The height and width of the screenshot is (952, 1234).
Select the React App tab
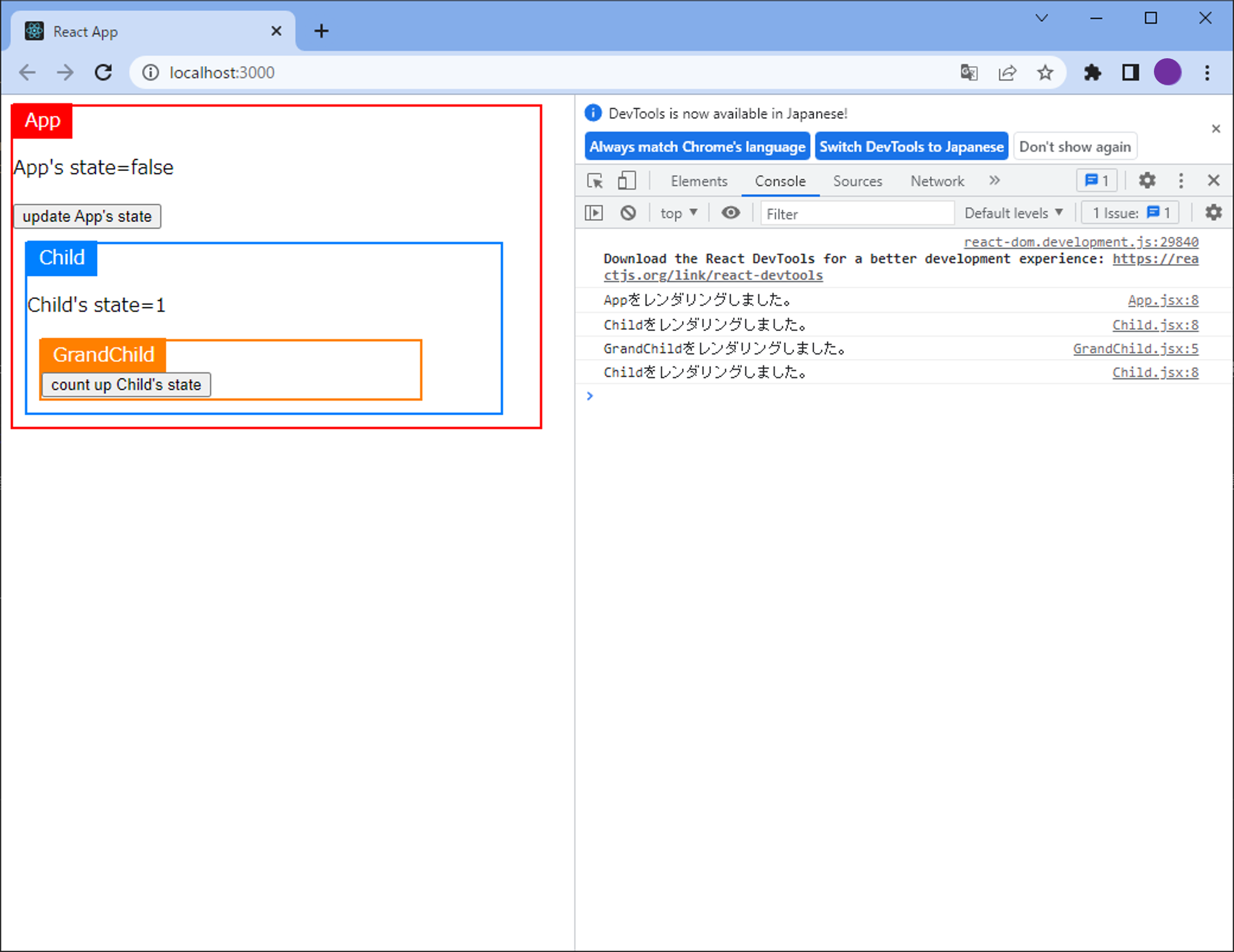click(x=153, y=31)
